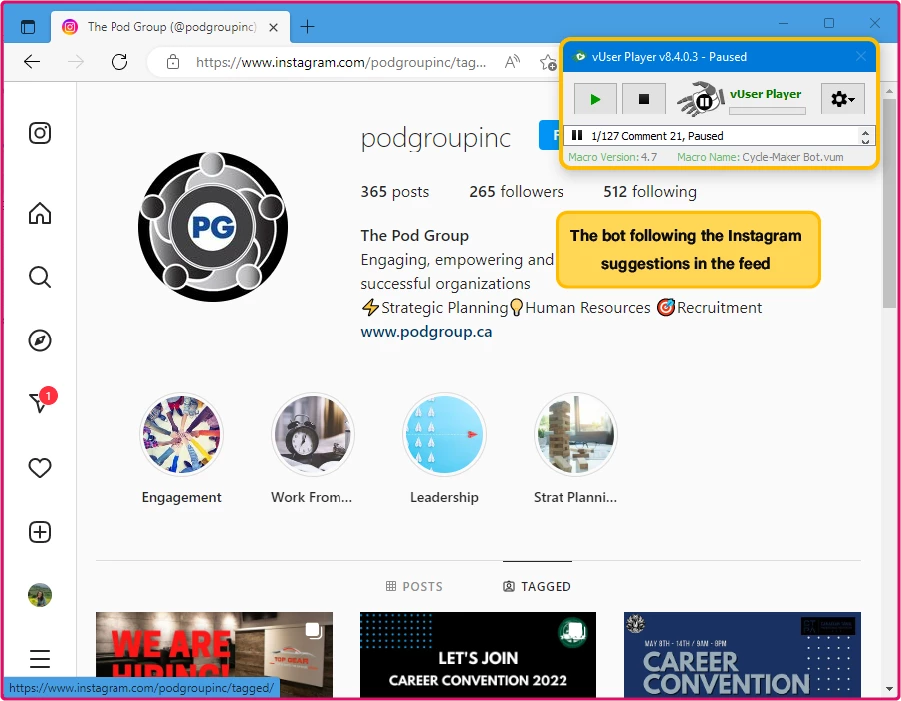Click the Create new post plus icon
The width and height of the screenshot is (901, 701).
40,532
